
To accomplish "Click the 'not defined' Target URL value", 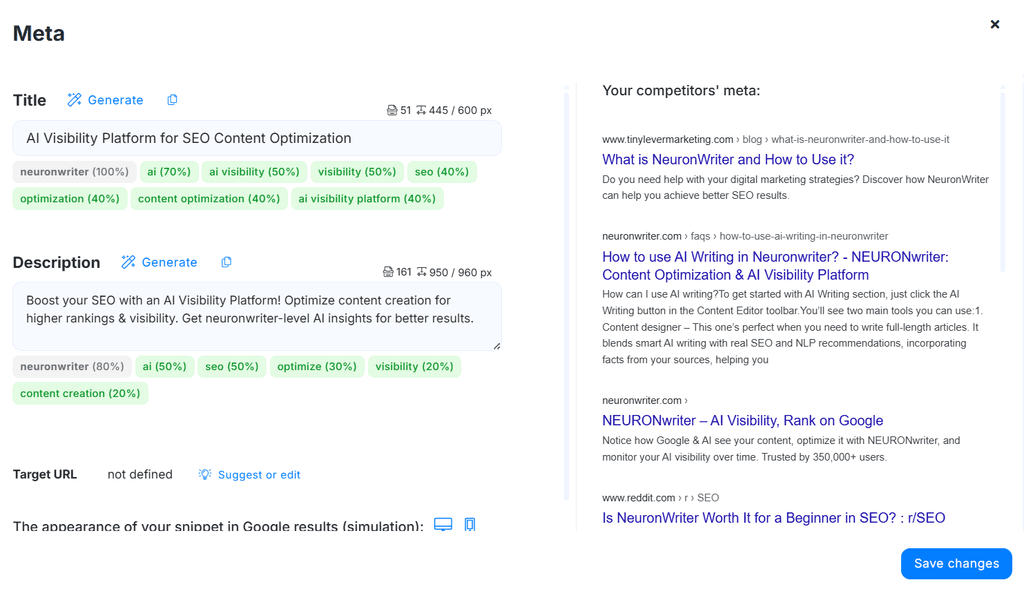I will (140, 474).
